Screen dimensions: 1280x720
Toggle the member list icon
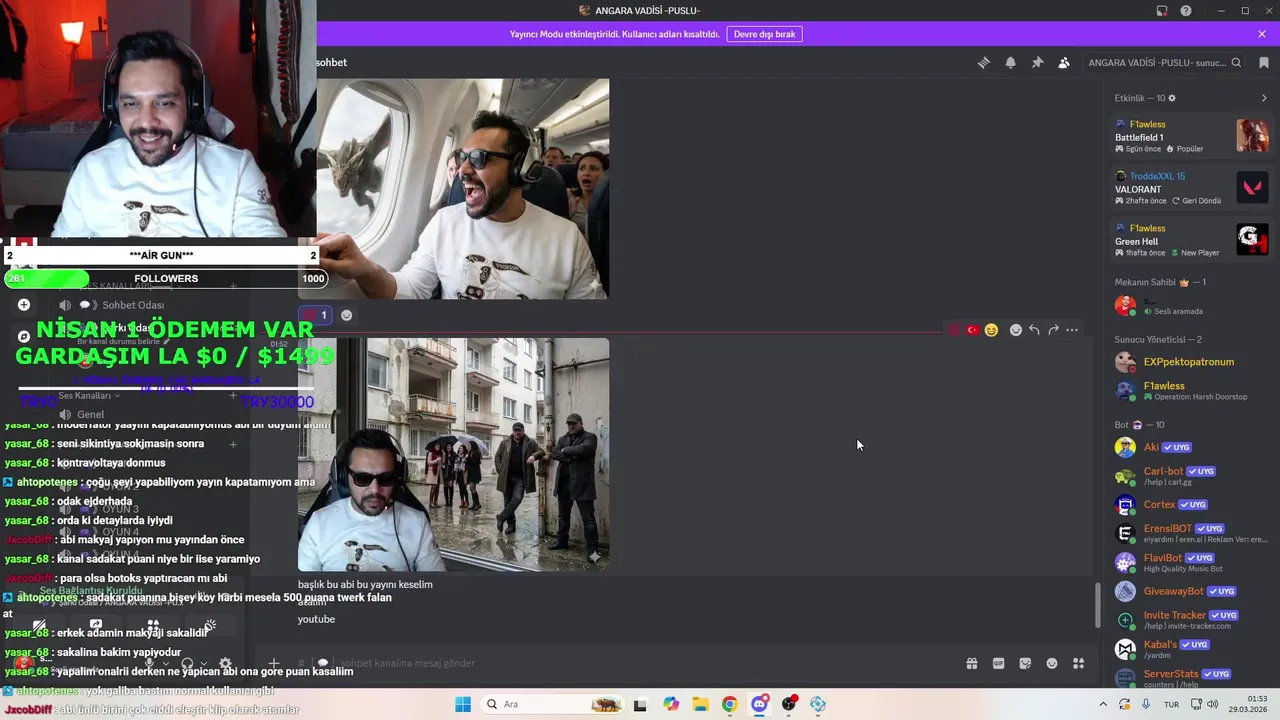(x=1064, y=62)
